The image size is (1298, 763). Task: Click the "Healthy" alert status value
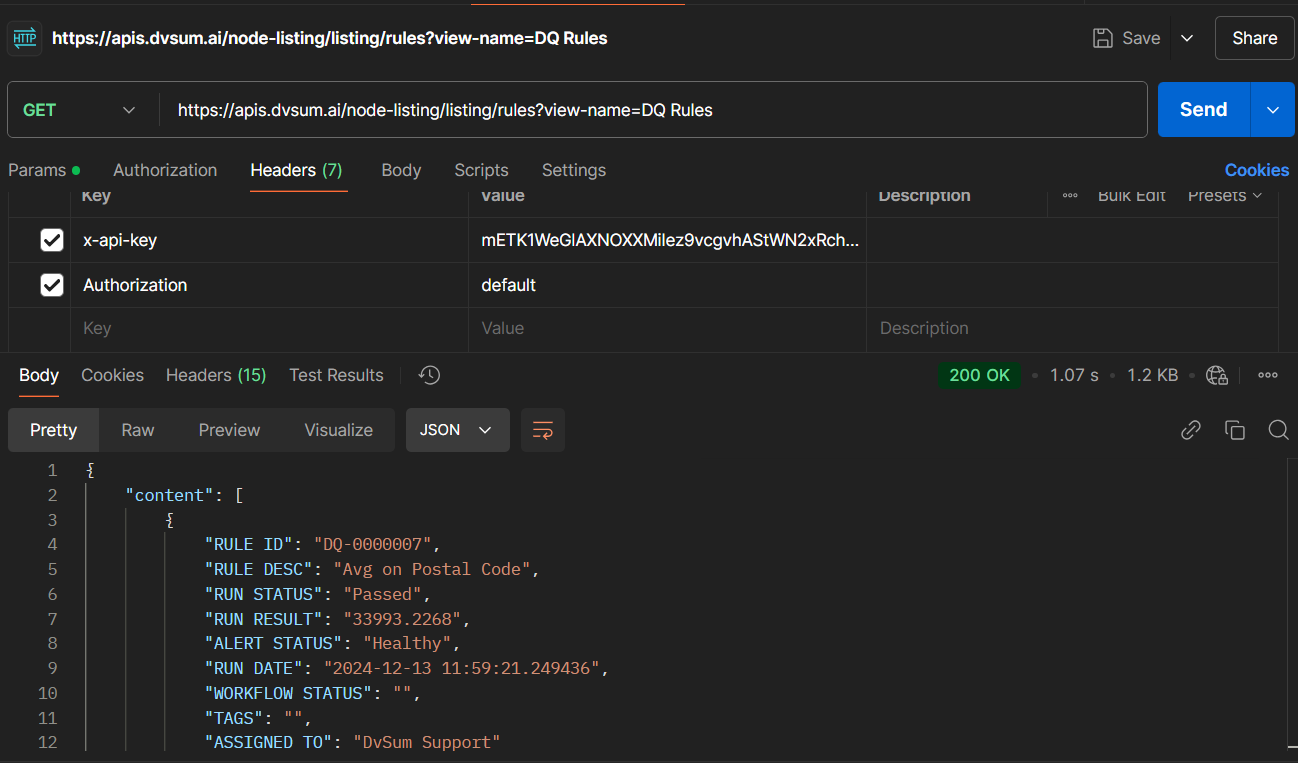coord(407,643)
